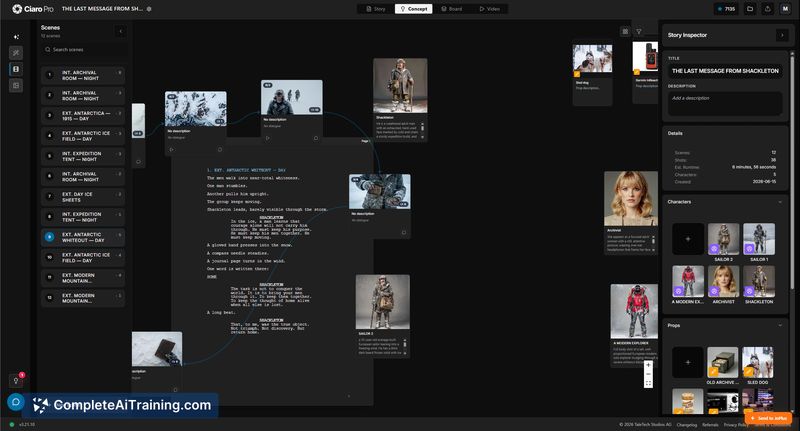Zoom in on the canvas with plus control
The image size is (800, 431).
pos(648,365)
